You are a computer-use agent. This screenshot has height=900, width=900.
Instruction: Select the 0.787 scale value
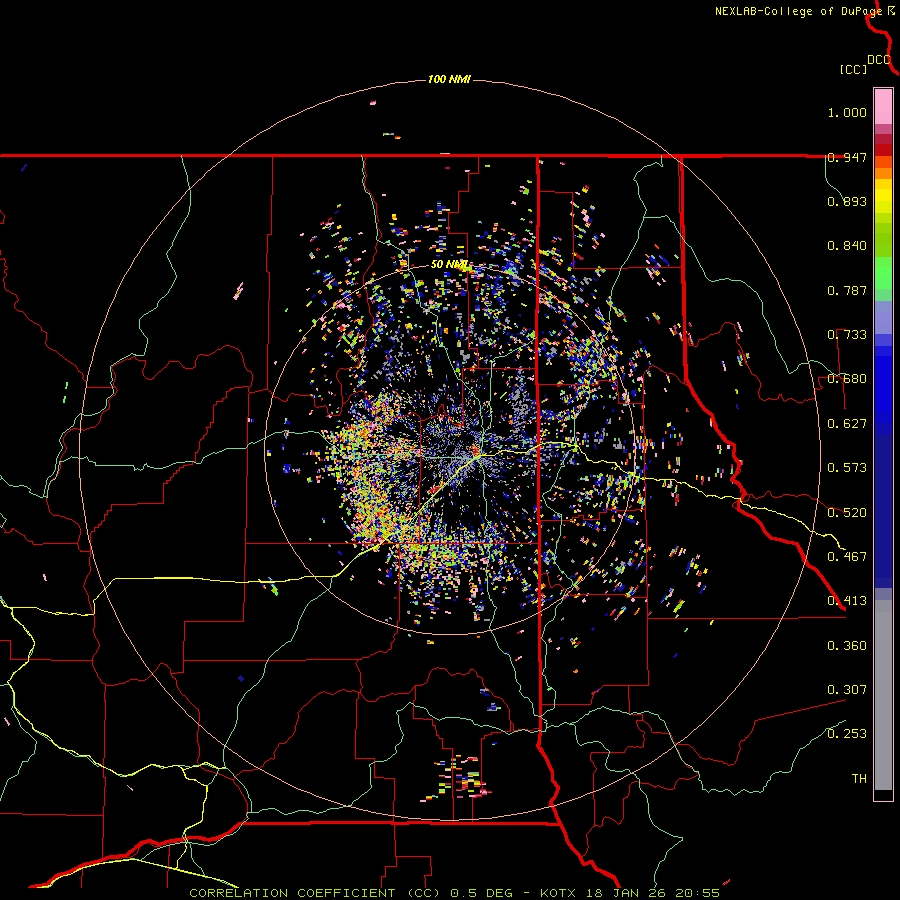coord(847,290)
